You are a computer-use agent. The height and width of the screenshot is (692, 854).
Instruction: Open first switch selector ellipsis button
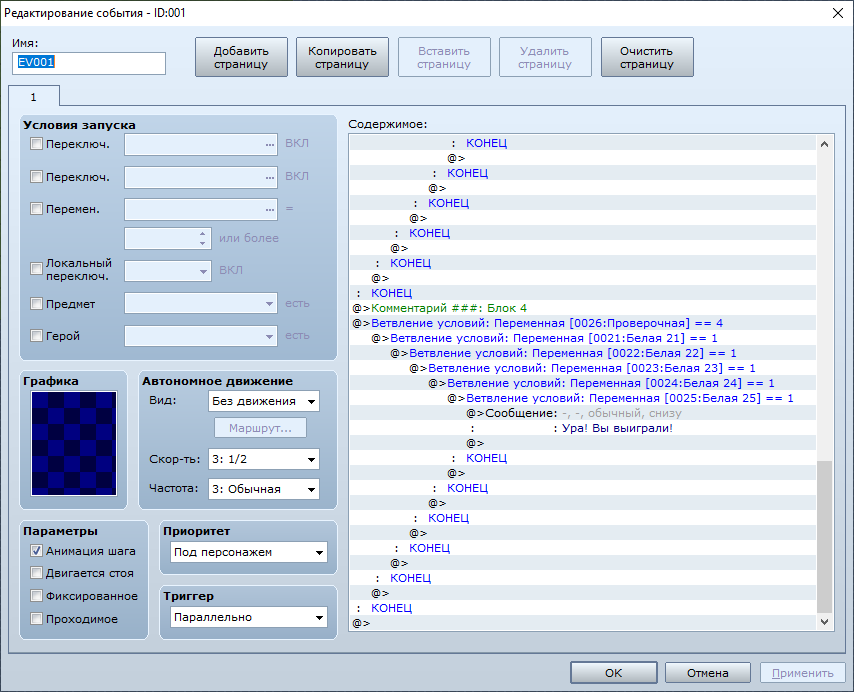click(270, 145)
